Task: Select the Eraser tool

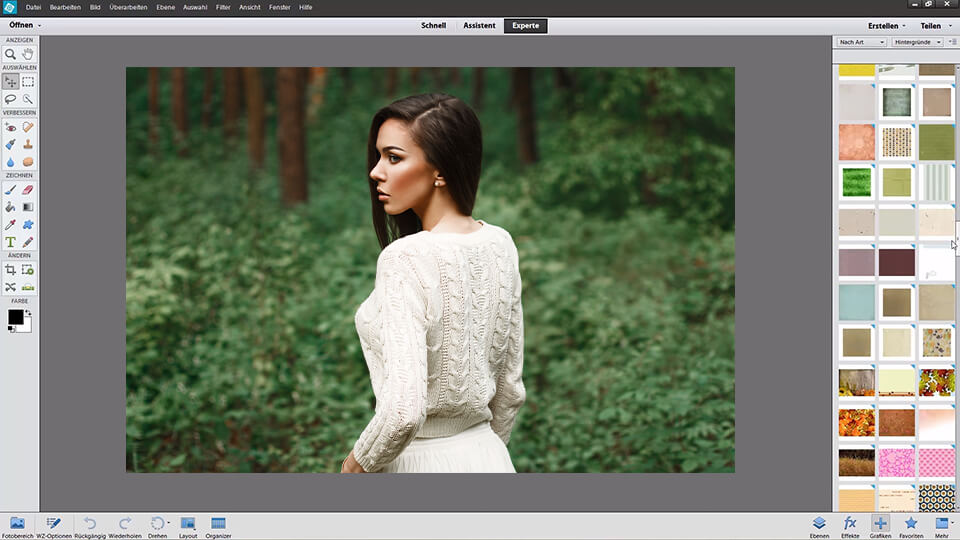Action: coord(28,190)
